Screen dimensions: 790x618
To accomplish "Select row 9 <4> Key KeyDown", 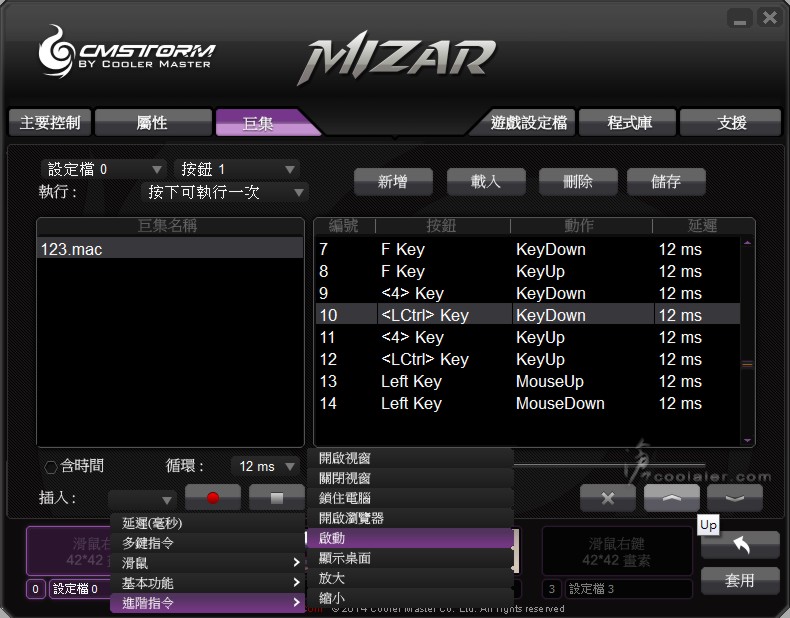I will pos(528,293).
